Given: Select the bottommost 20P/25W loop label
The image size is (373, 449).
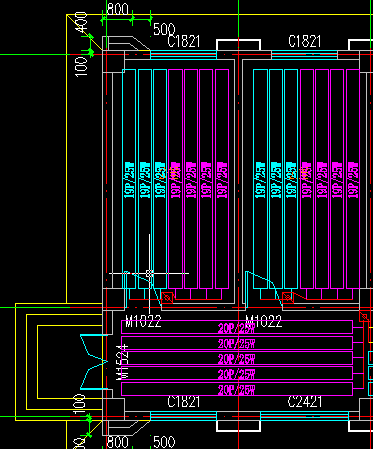Looking at the screenshot, I should (x=236, y=390).
